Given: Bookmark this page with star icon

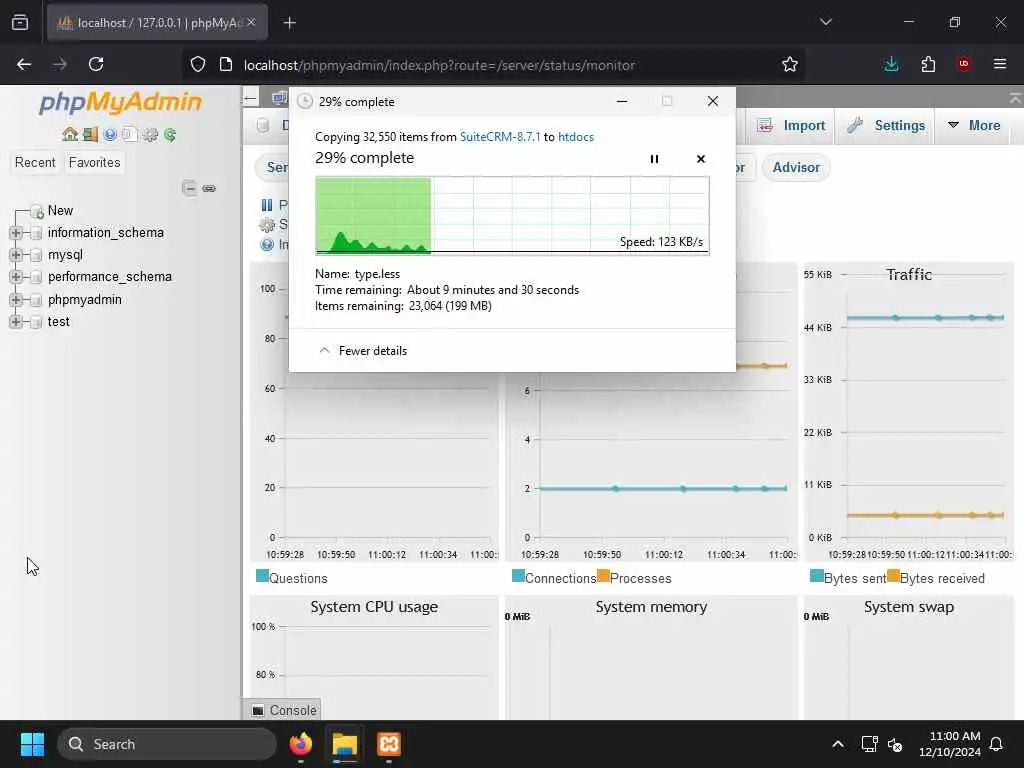Looking at the screenshot, I should [x=790, y=64].
